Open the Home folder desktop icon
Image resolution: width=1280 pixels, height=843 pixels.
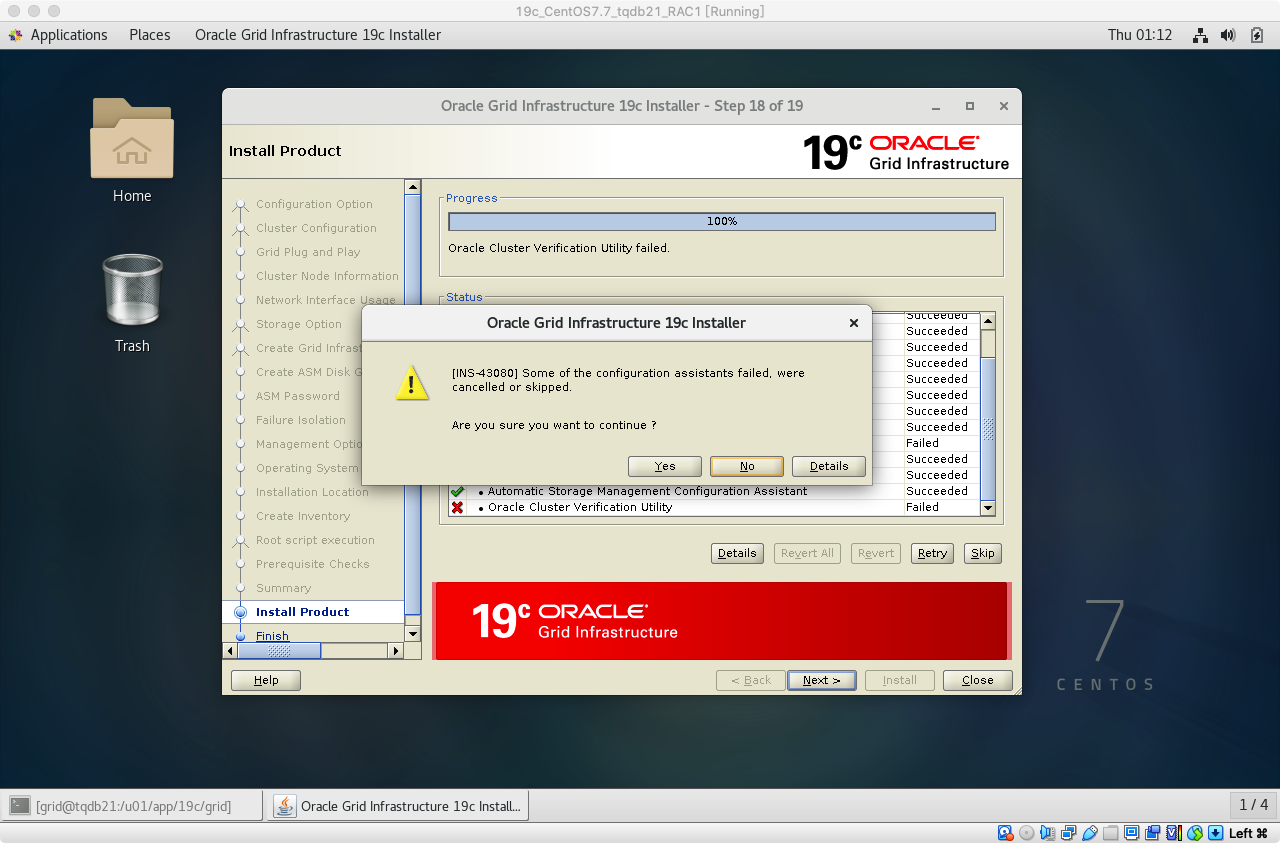(132, 138)
